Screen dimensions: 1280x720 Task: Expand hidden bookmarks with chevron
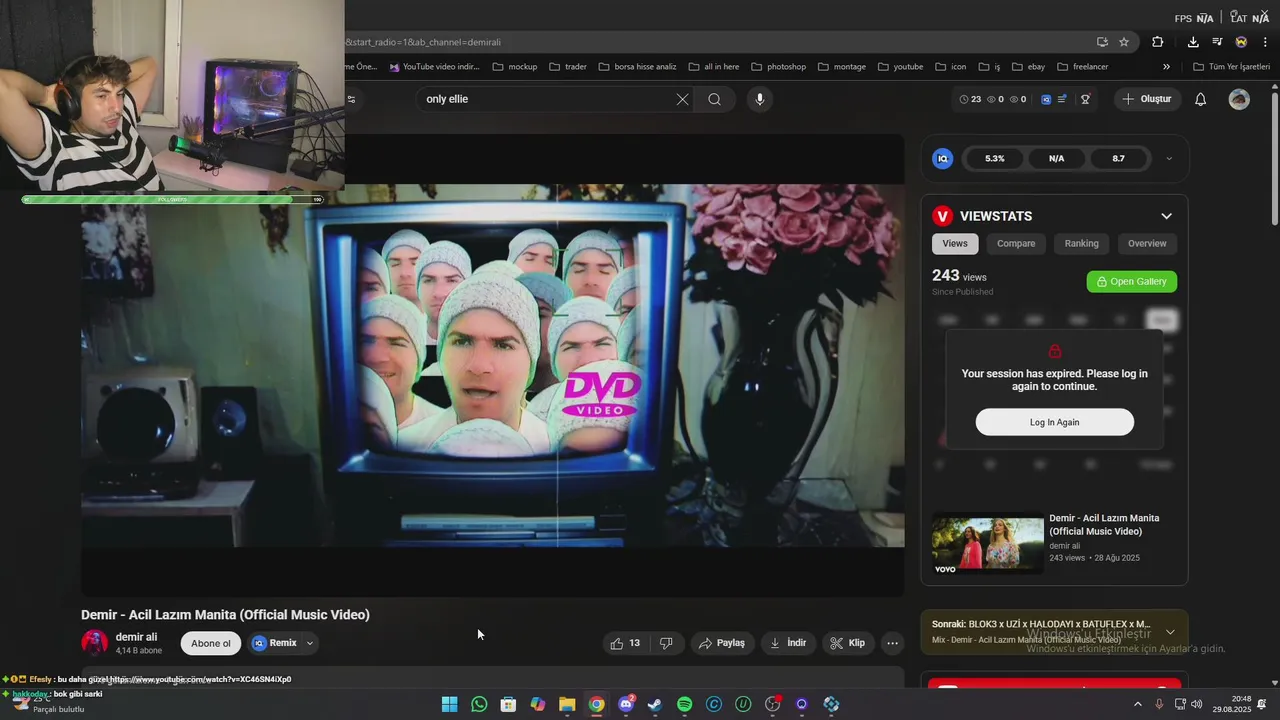(x=1166, y=67)
